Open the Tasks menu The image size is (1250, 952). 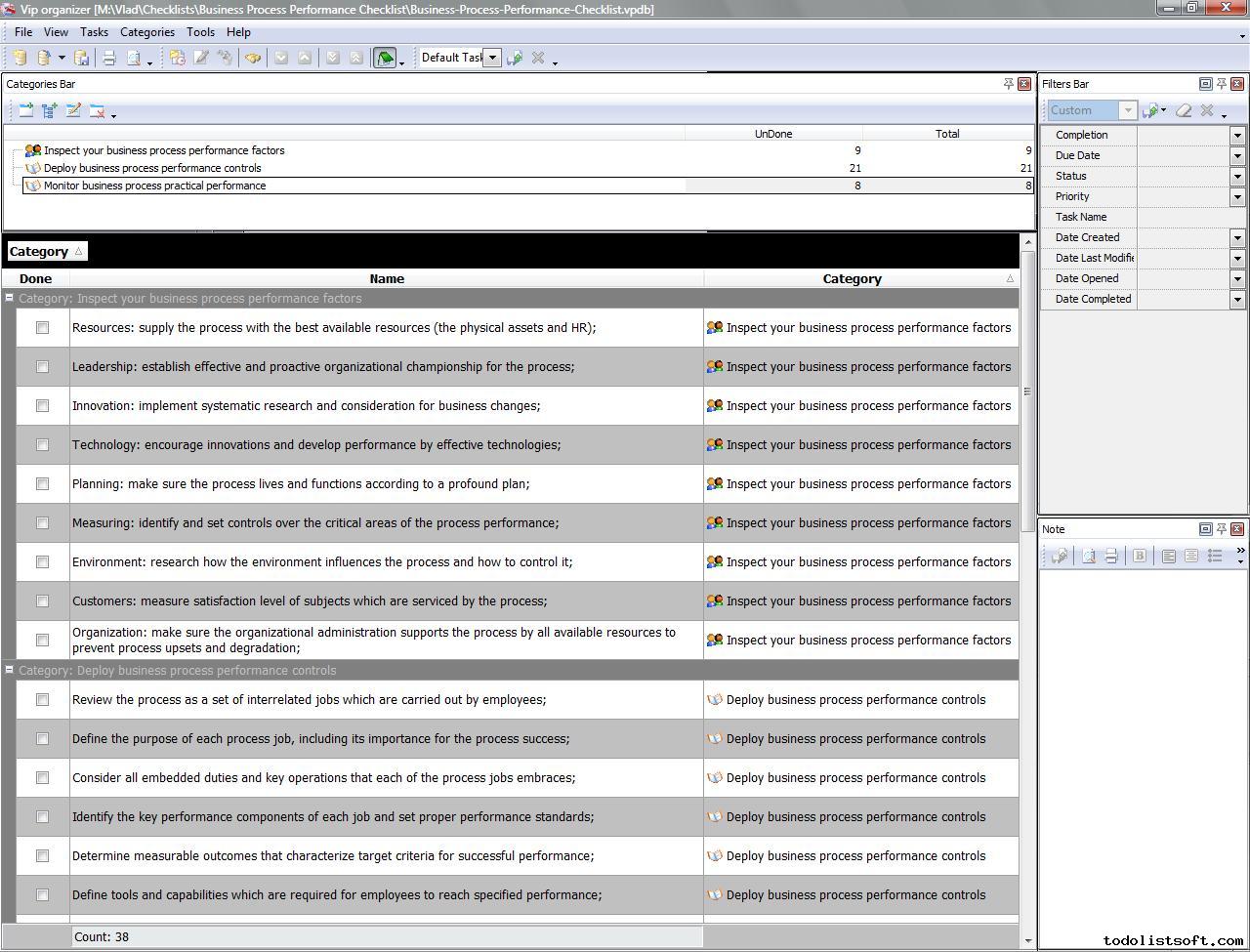94,32
